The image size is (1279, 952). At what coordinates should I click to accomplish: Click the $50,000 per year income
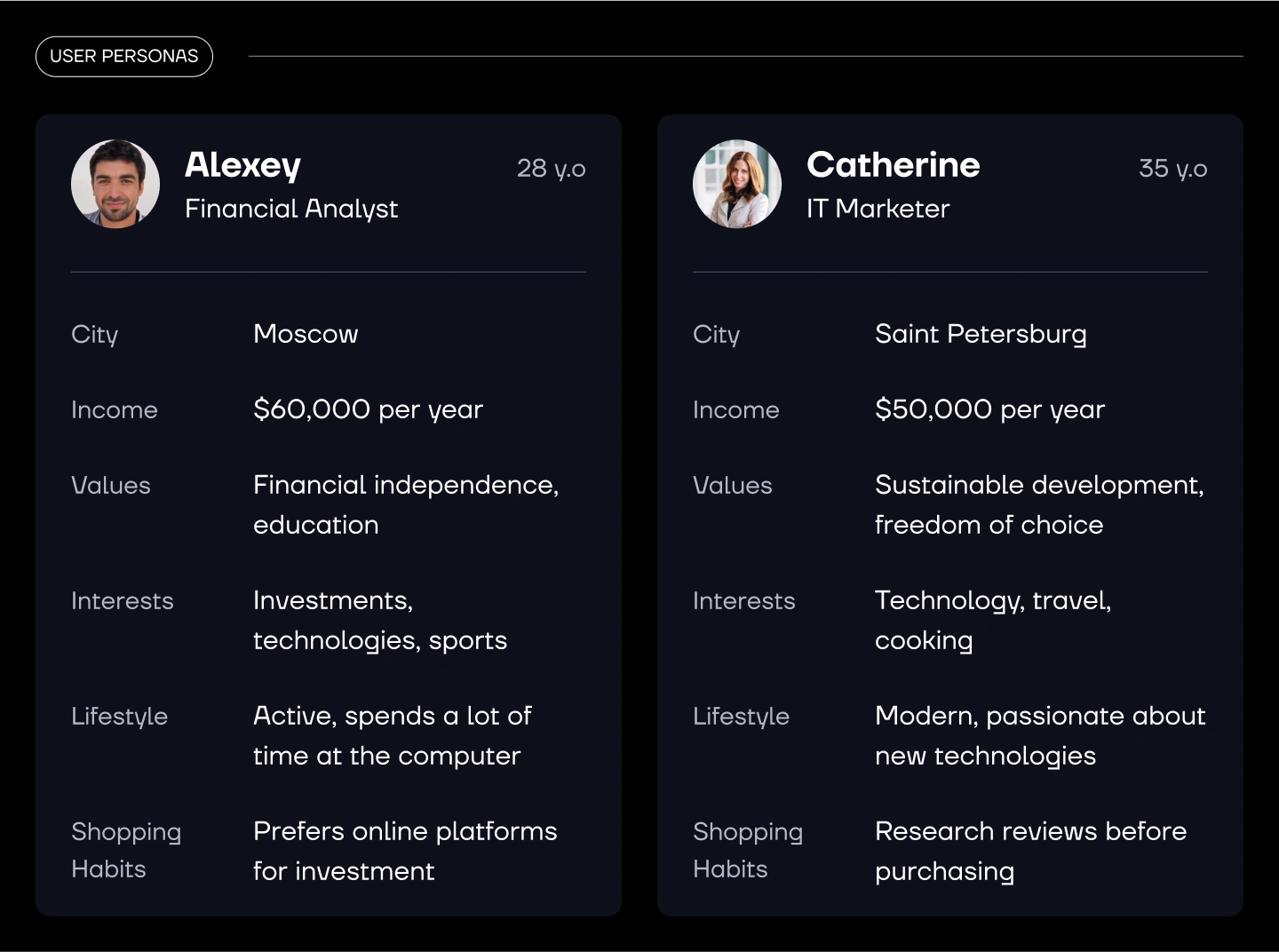tap(989, 409)
